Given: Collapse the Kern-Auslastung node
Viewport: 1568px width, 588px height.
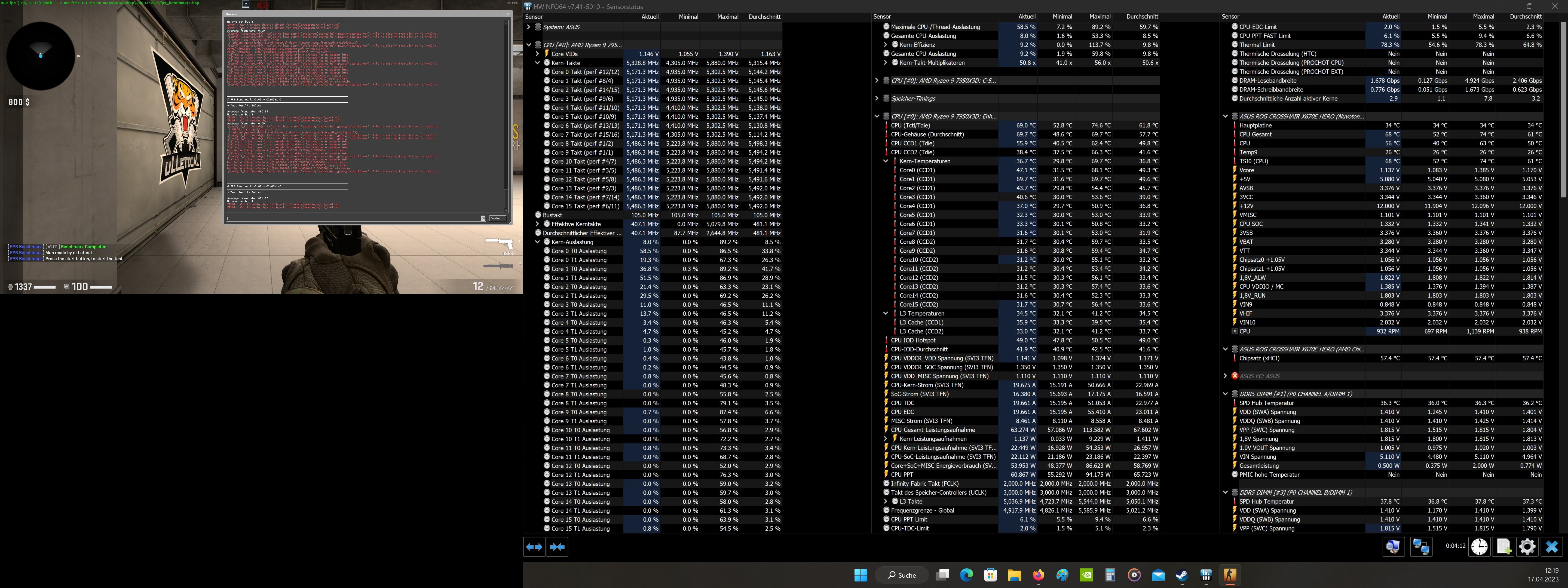Looking at the screenshot, I should [x=537, y=242].
